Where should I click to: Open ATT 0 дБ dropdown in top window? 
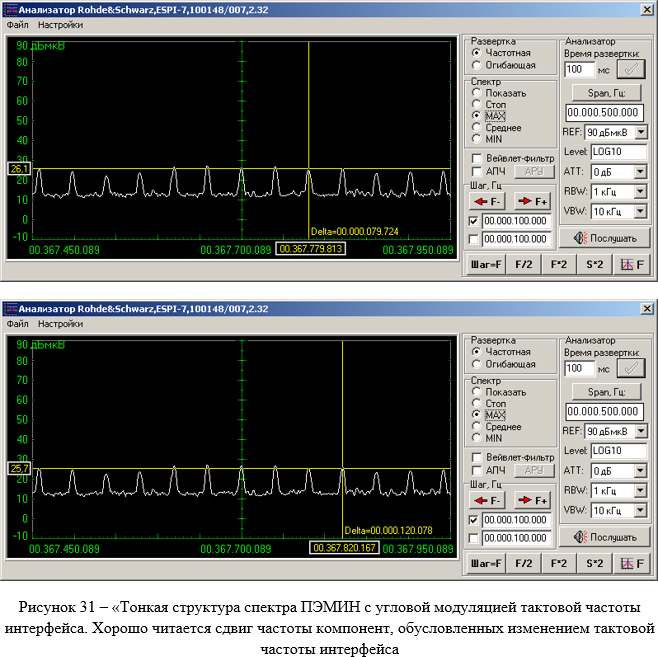[x=640, y=172]
